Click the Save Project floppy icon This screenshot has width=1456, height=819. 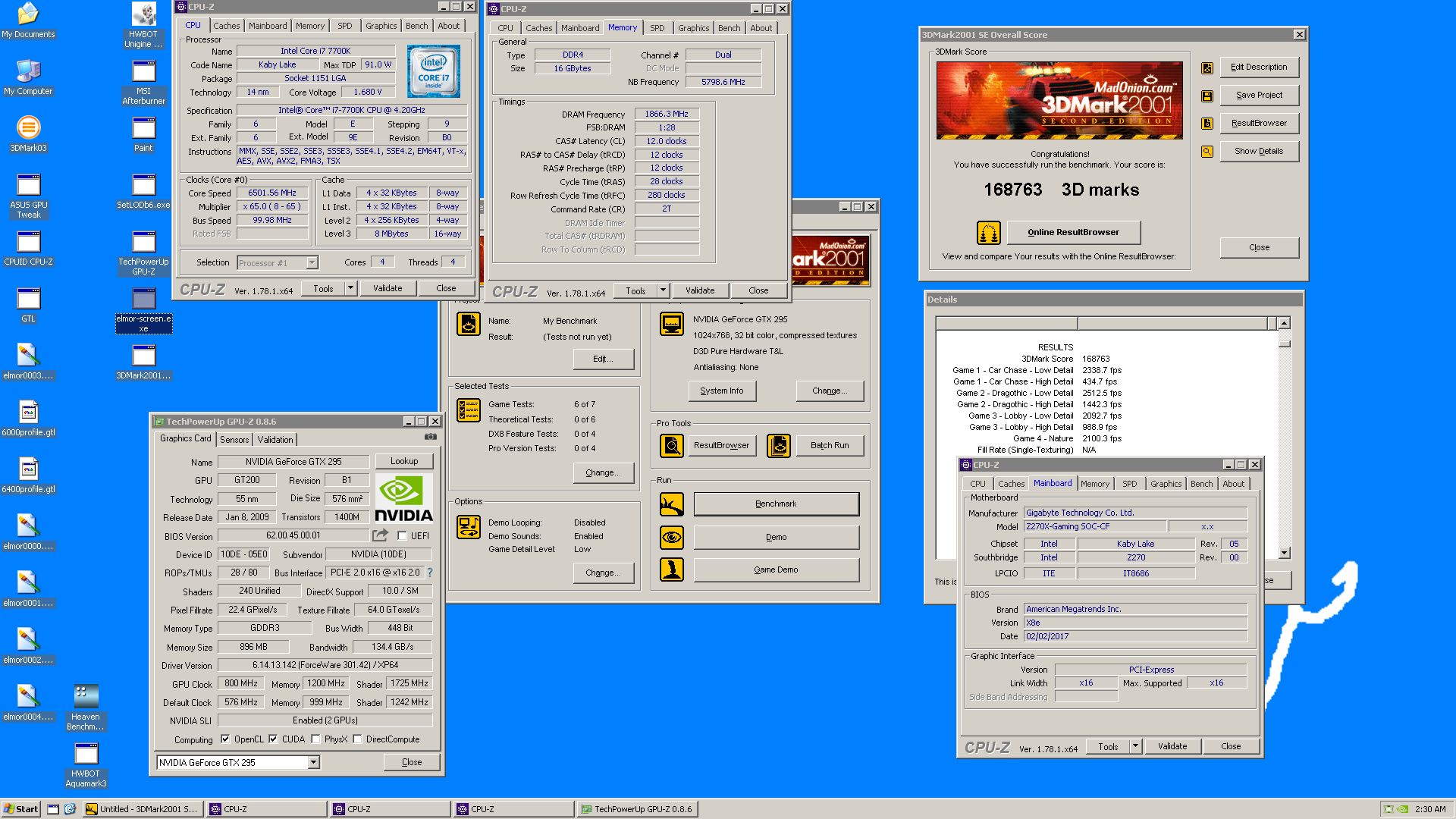pyautogui.click(x=1207, y=96)
